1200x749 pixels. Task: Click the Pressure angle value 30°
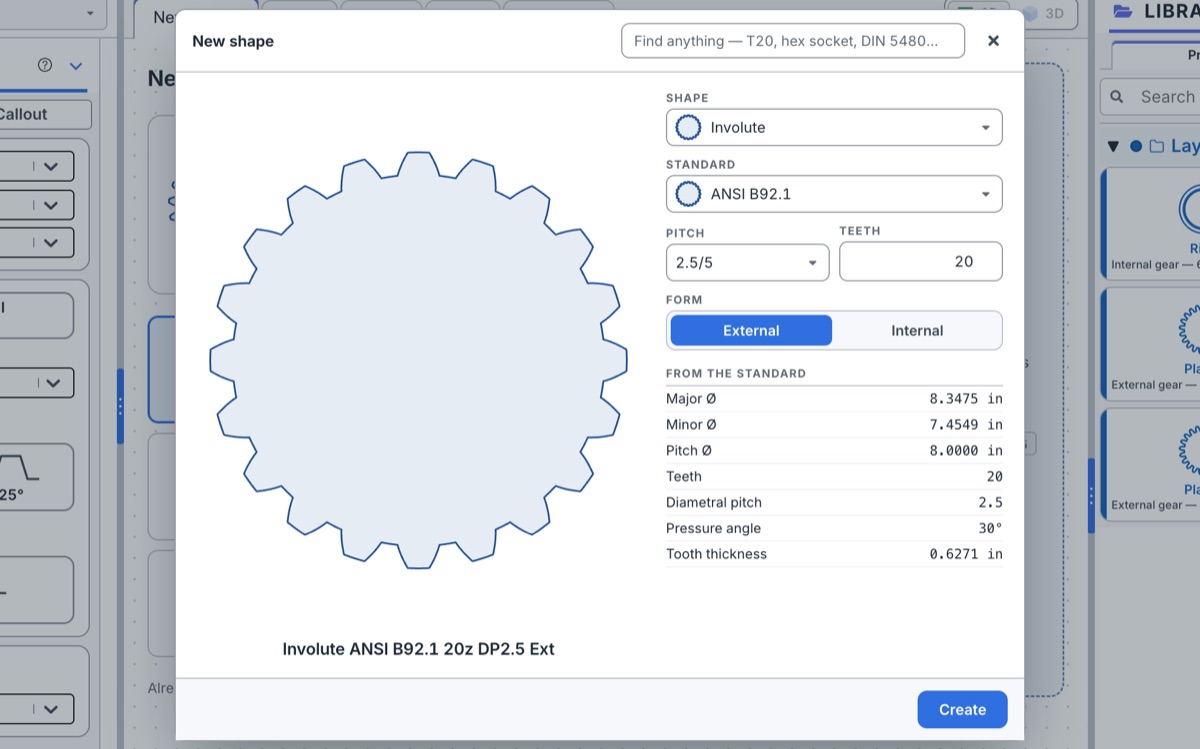pyautogui.click(x=990, y=528)
